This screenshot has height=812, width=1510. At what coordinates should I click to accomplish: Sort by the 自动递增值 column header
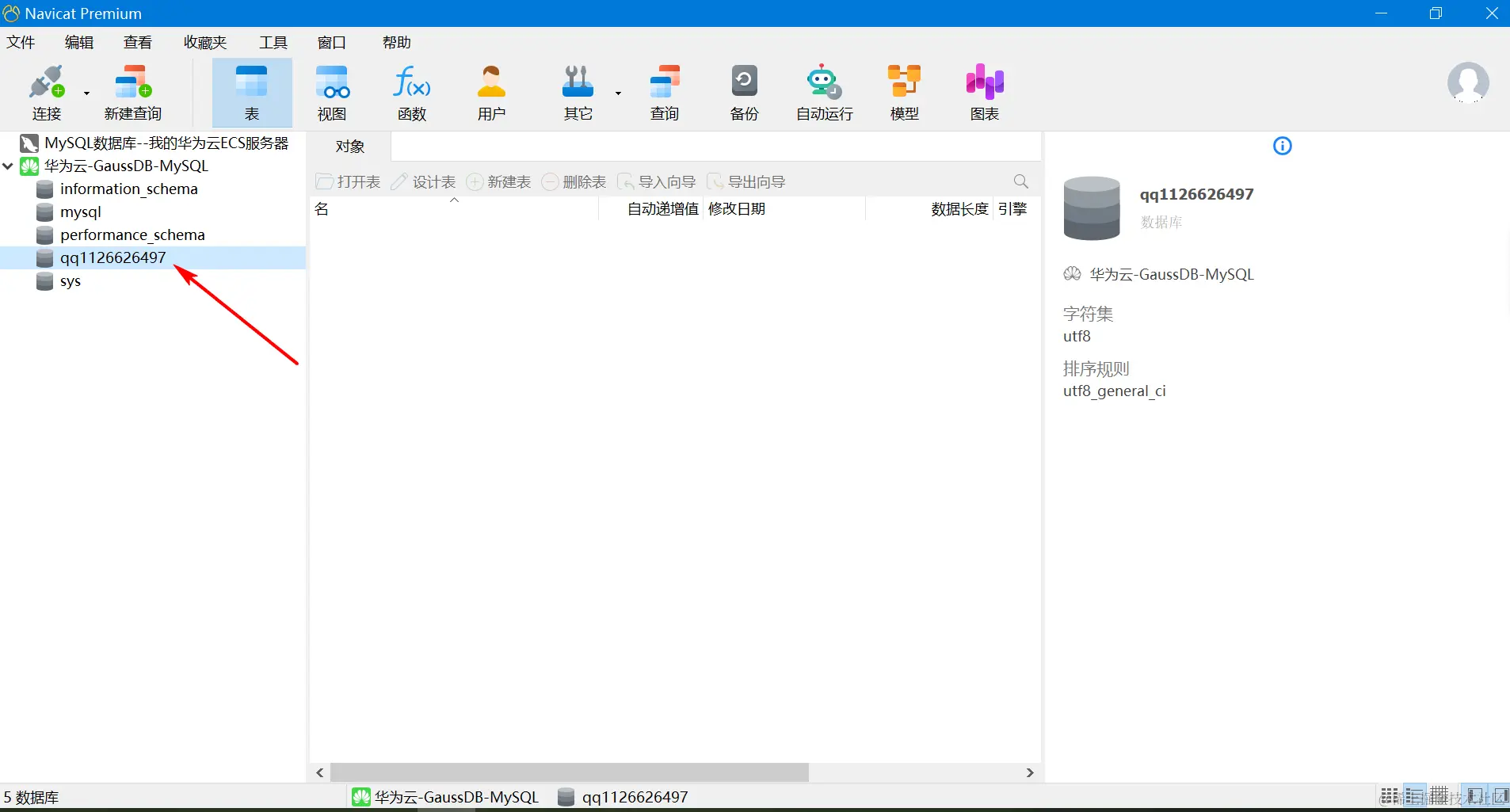pyautogui.click(x=650, y=209)
